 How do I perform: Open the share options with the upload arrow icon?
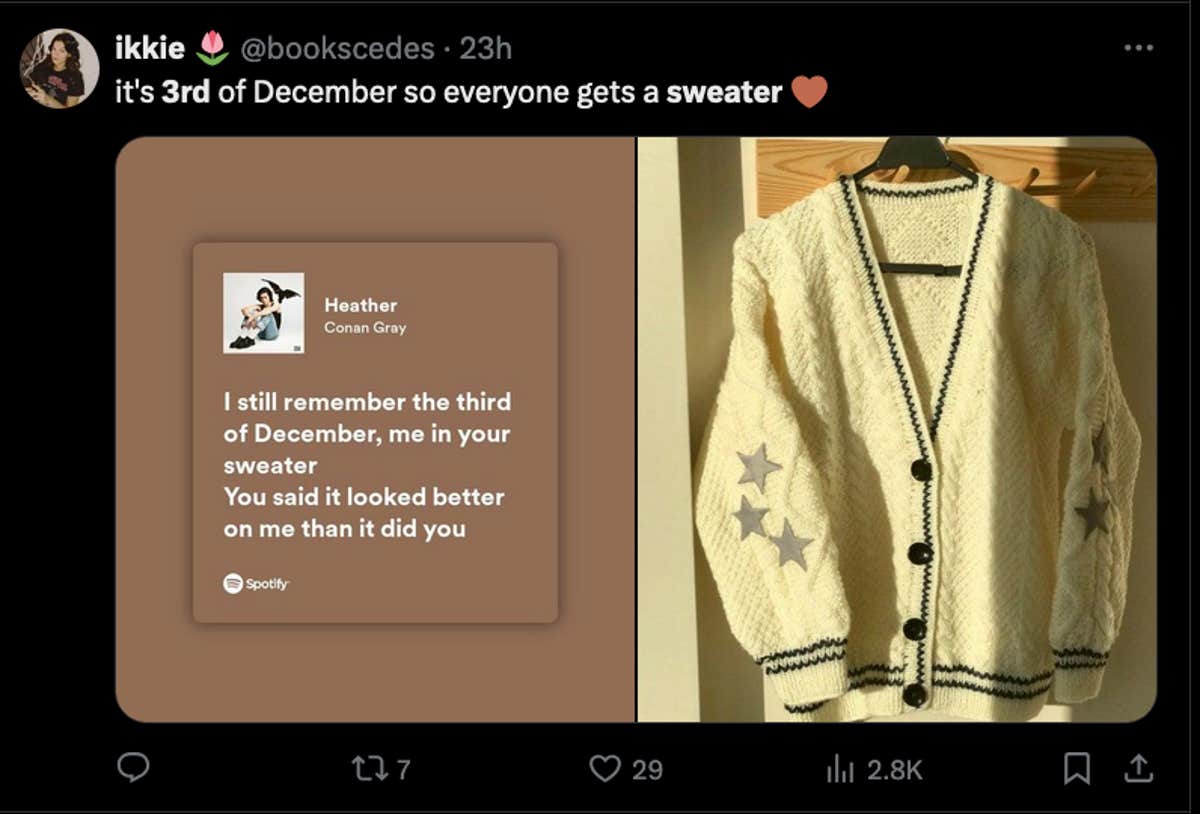point(1138,768)
